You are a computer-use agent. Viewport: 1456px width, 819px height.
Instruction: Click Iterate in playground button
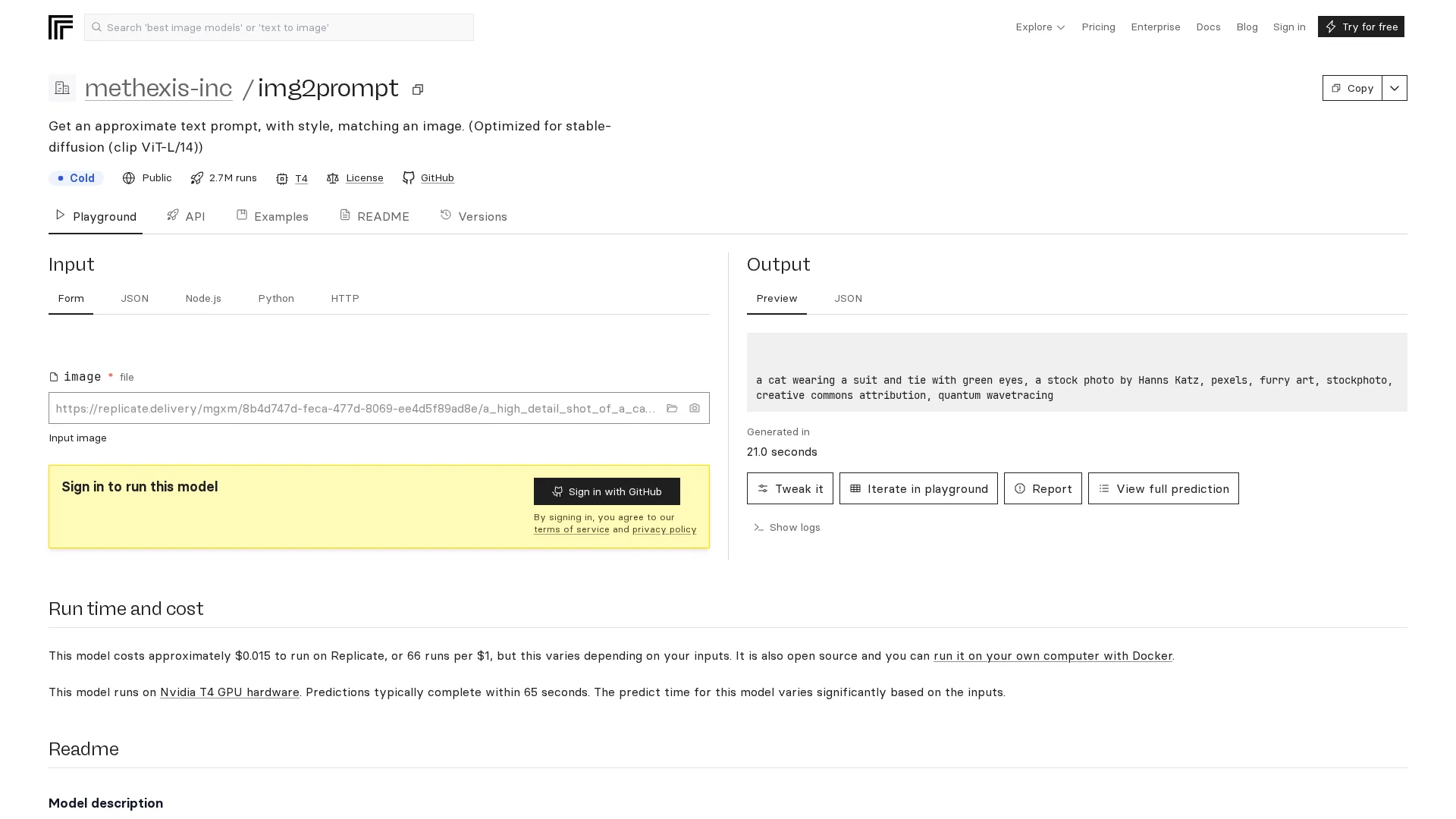point(918,488)
